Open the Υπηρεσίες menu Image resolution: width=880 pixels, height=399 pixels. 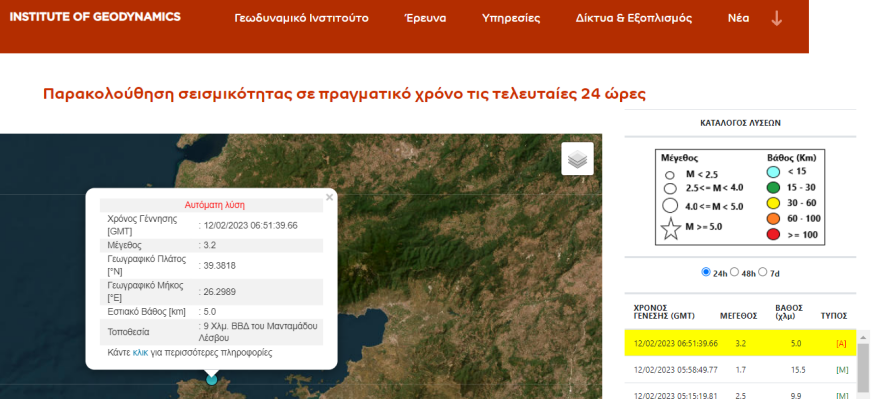(x=511, y=18)
